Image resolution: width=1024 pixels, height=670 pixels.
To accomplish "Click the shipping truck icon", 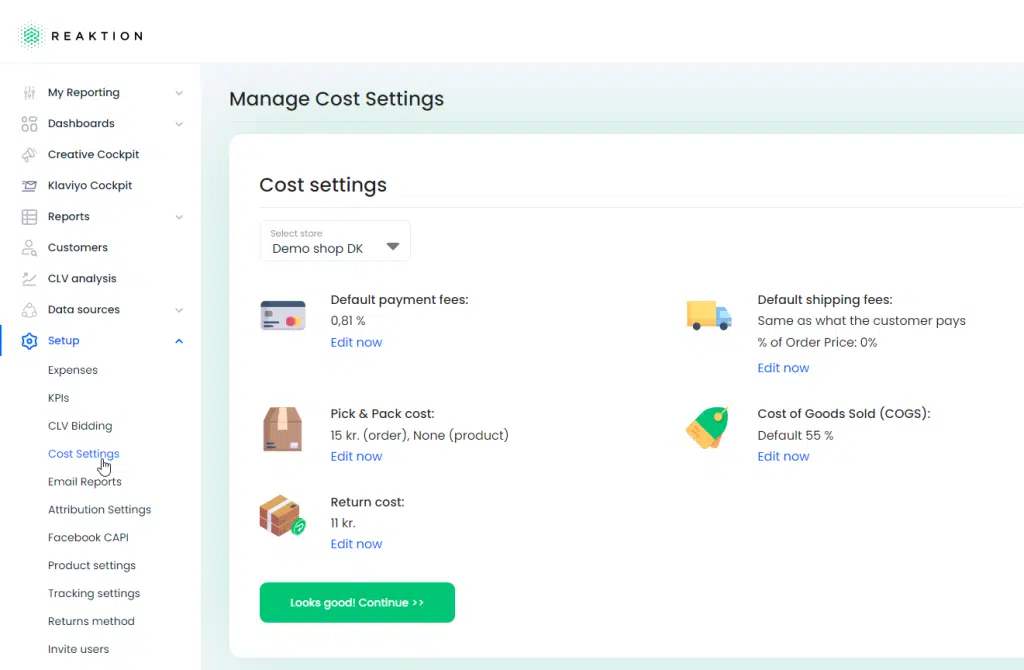I will [x=709, y=315].
